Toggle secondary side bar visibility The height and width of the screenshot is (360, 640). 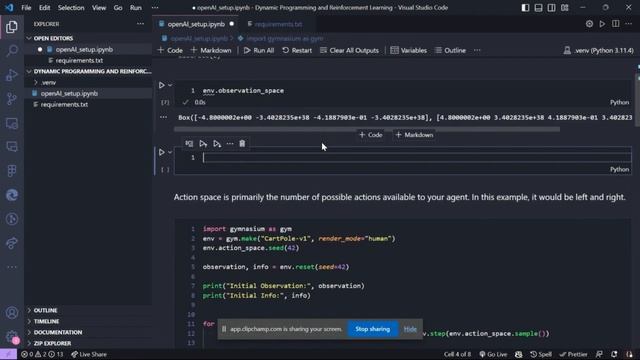(x=551, y=8)
